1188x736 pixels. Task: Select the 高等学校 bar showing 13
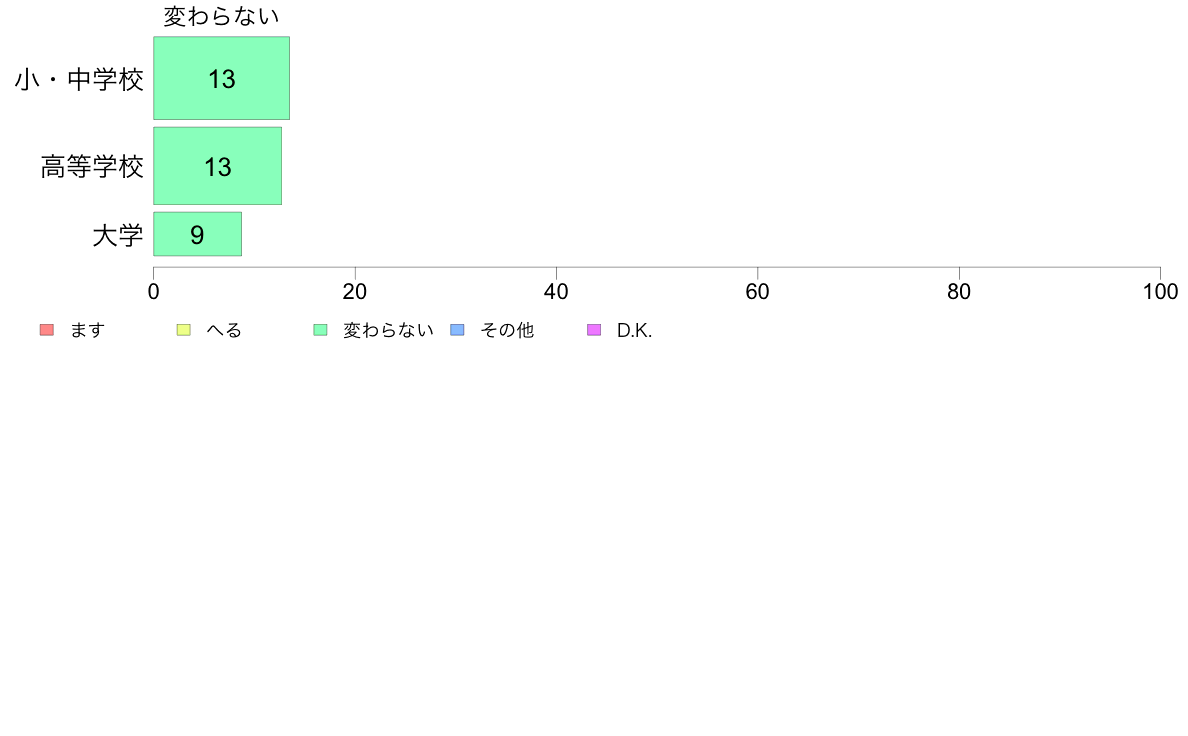pyautogui.click(x=217, y=166)
